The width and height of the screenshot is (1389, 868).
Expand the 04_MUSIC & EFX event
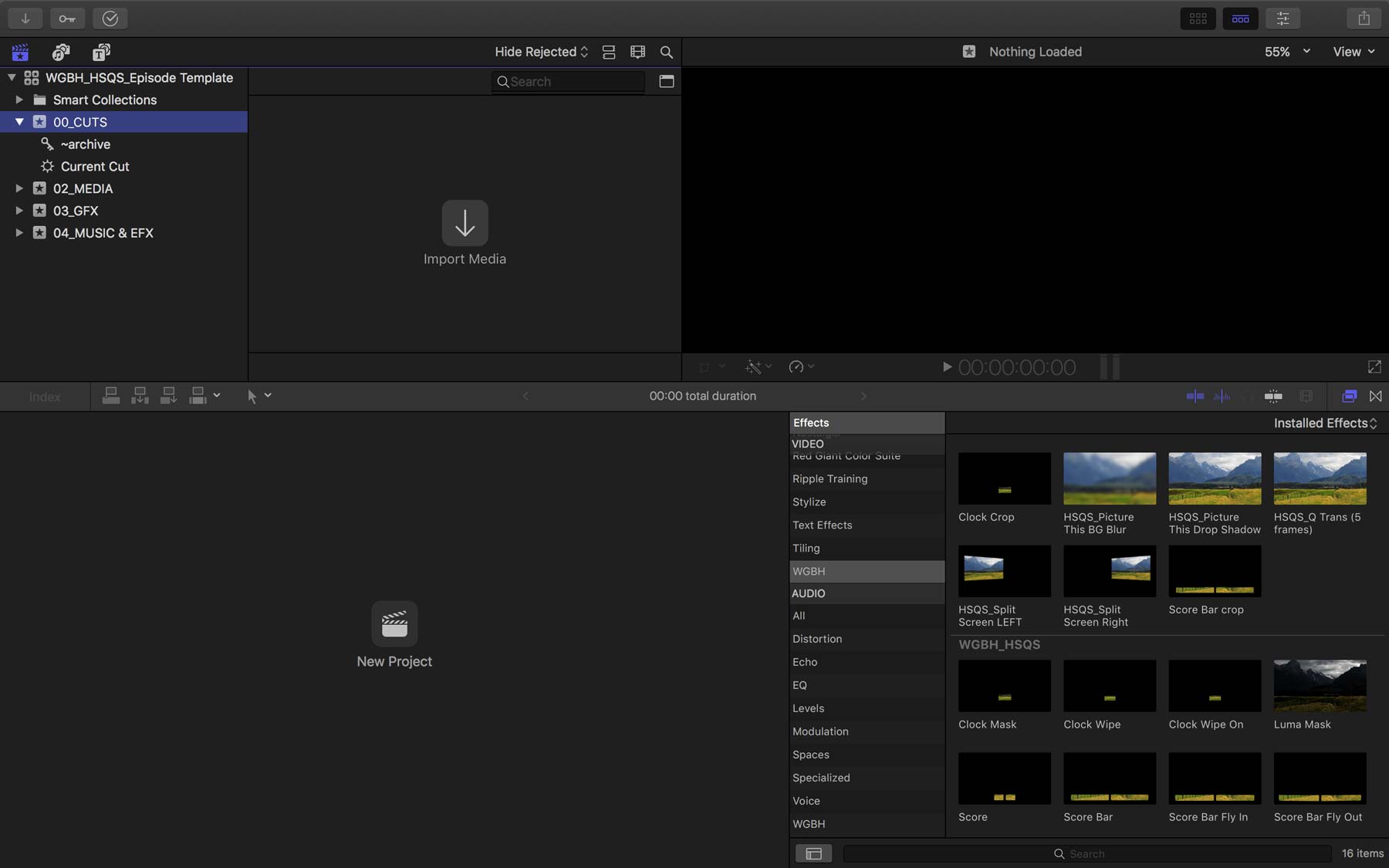pos(19,233)
